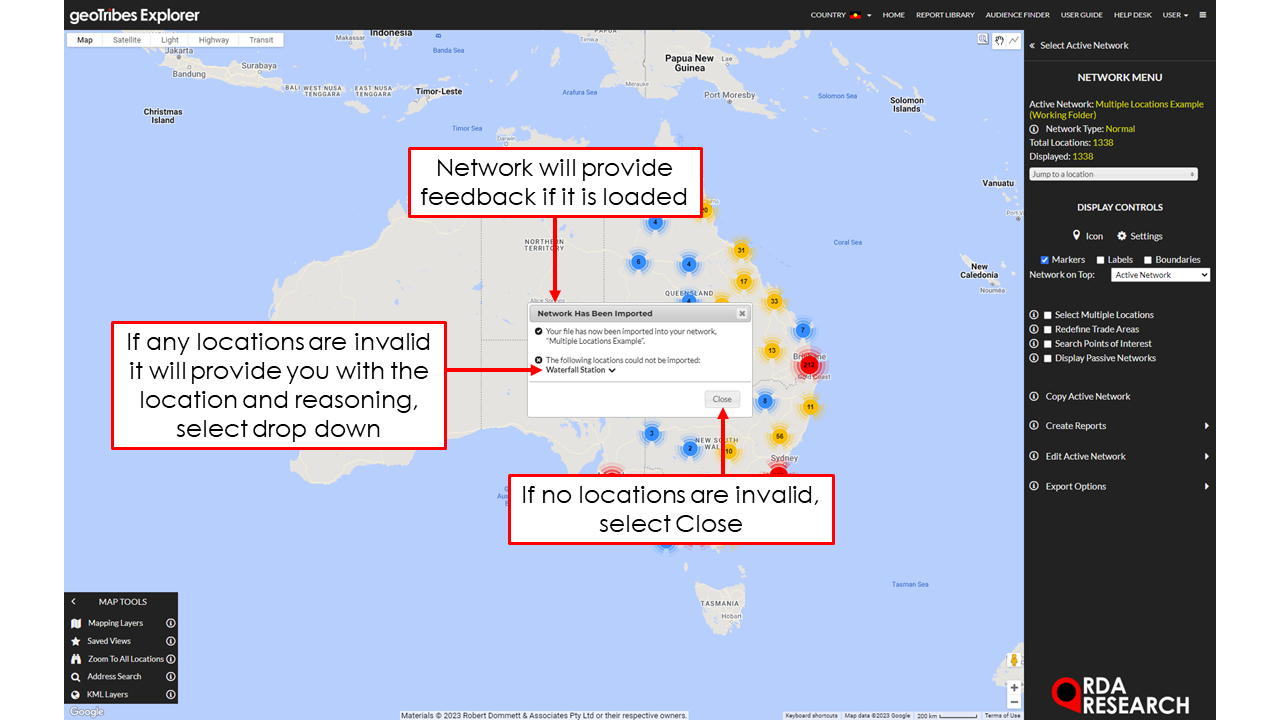This screenshot has width=1280, height=720.
Task: Click the back chevrons beside Select Active Network
Action: 1032,45
